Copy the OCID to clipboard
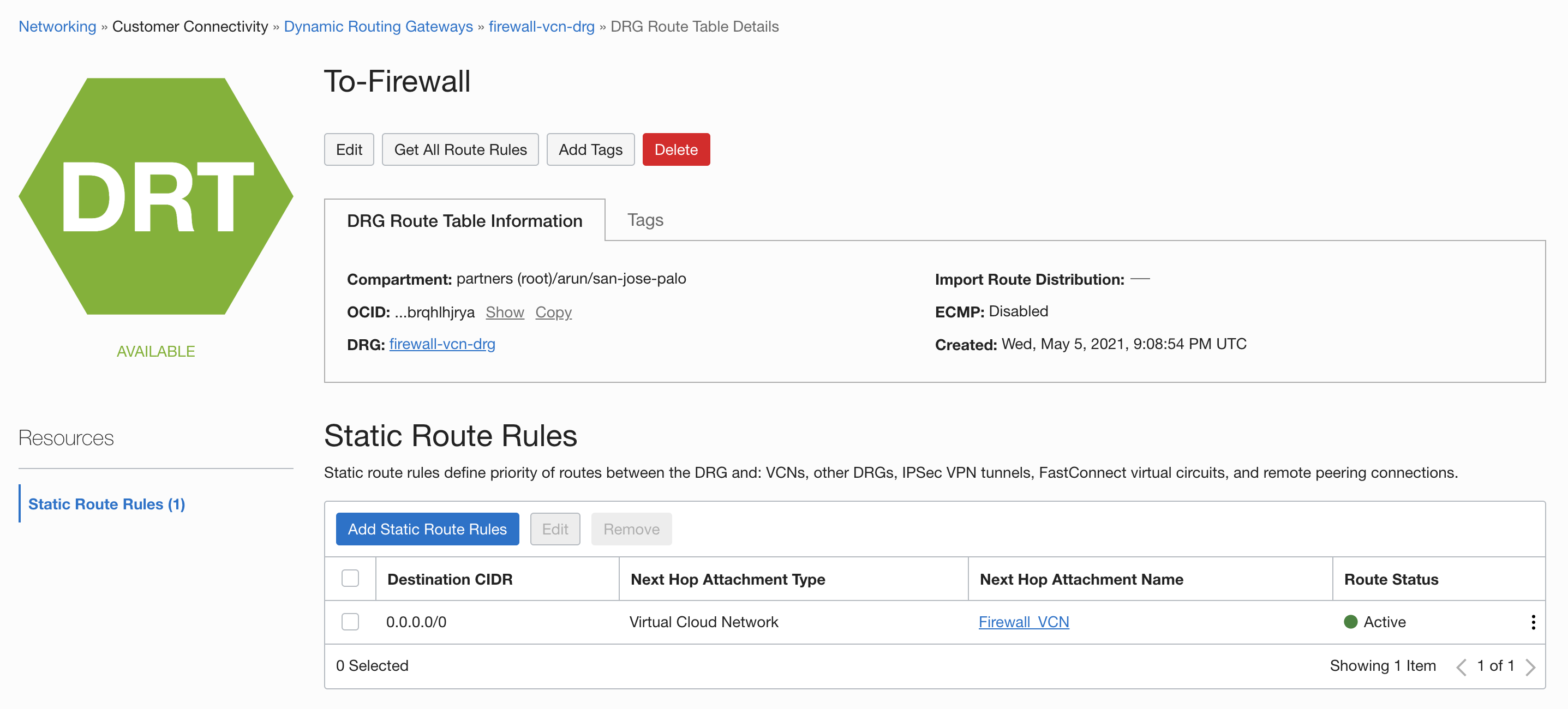 553,312
